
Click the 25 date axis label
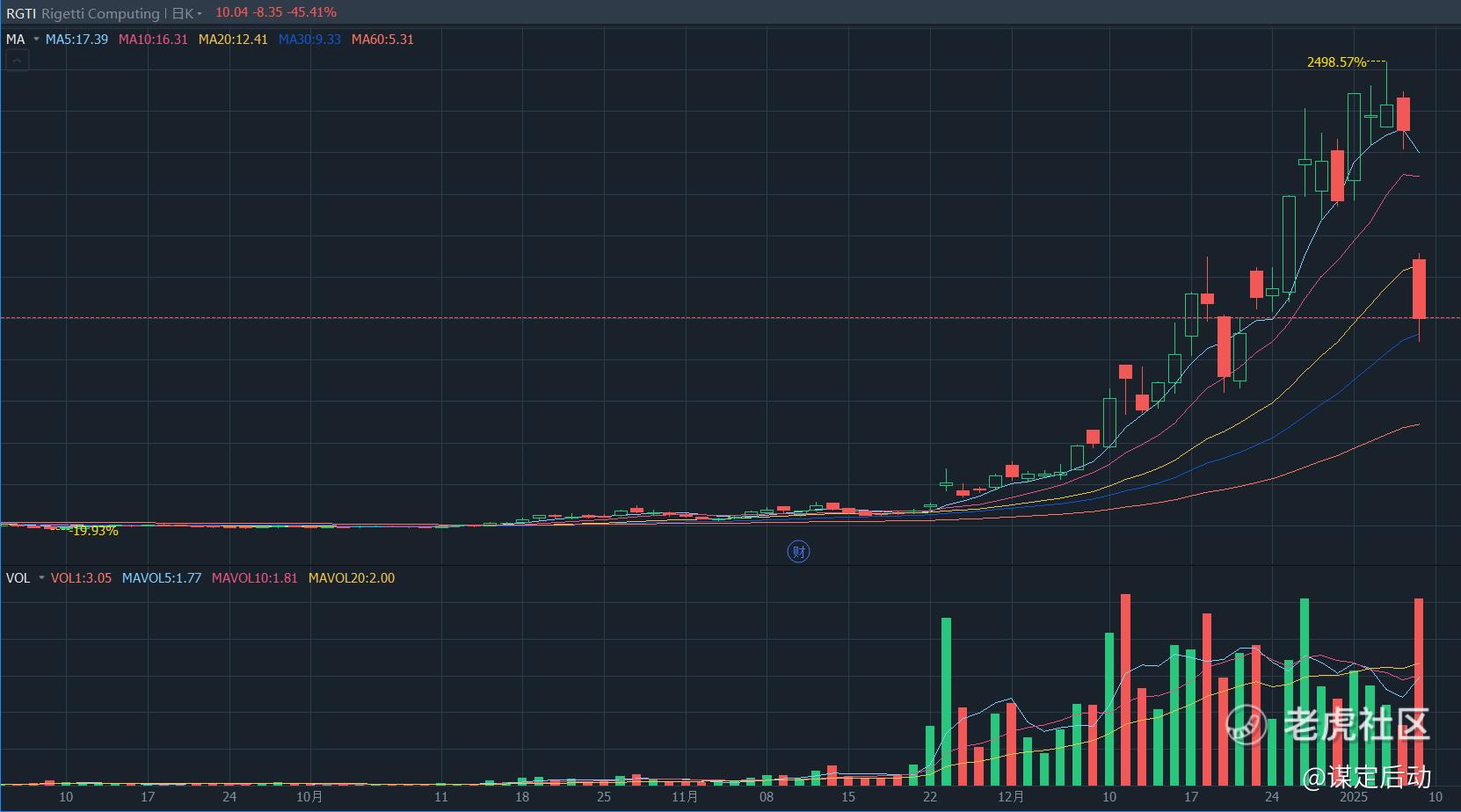point(604,797)
